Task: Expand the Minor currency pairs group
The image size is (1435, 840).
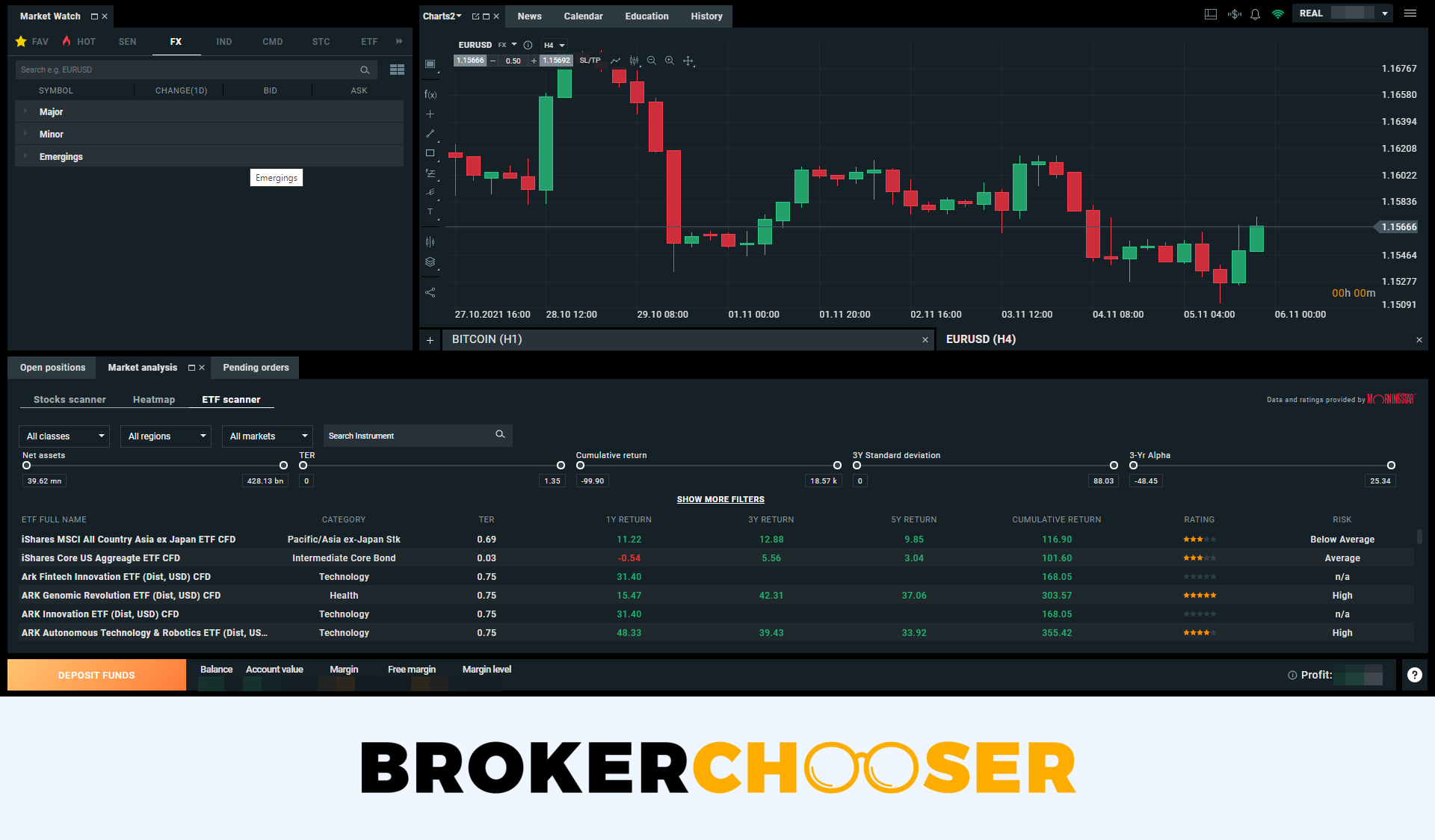Action: click(x=27, y=134)
